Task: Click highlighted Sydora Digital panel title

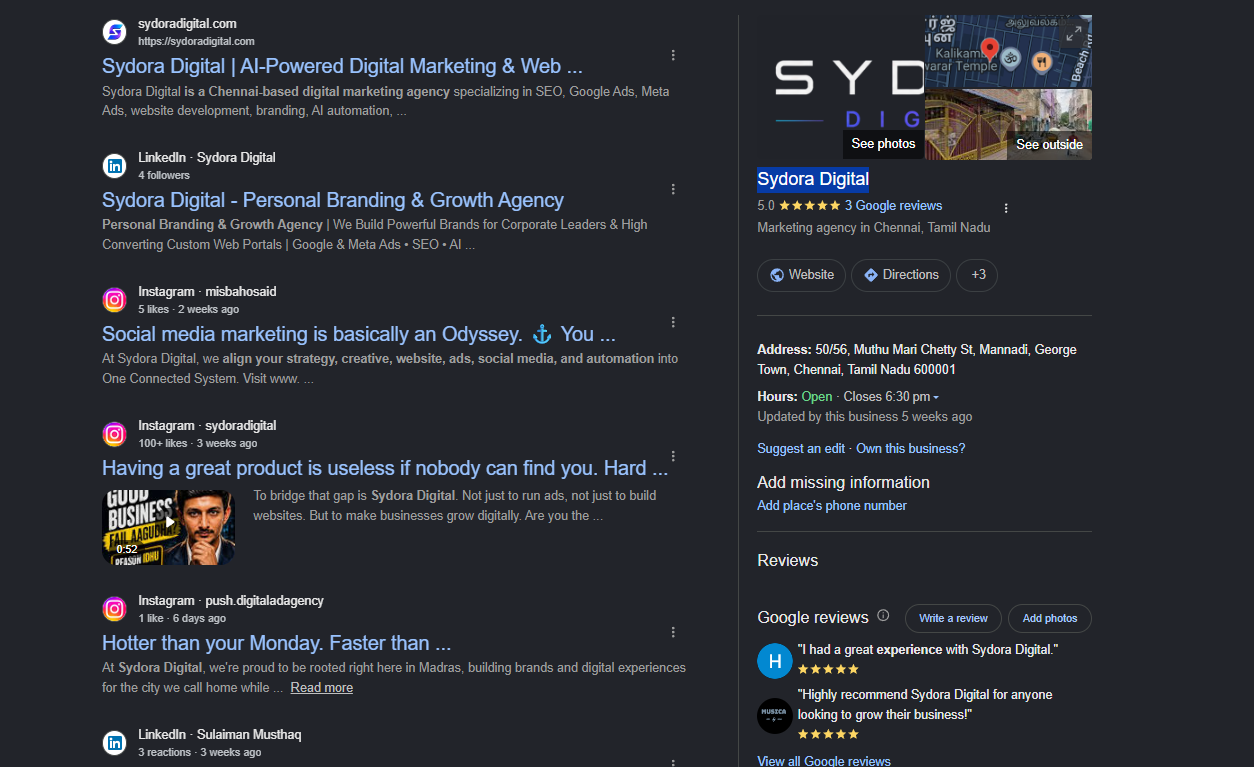Action: click(x=813, y=180)
